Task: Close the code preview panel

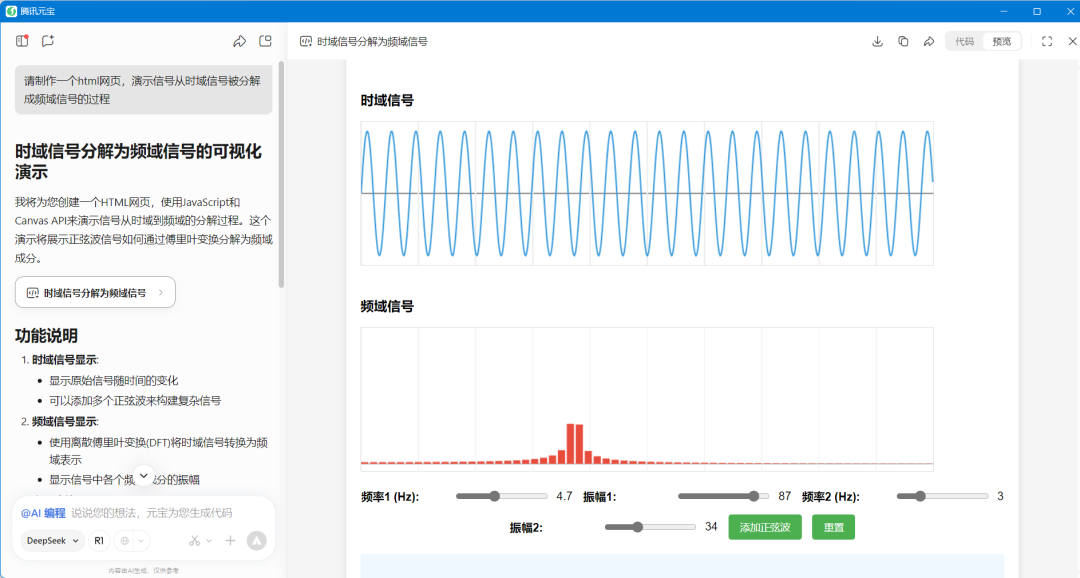Action: pos(1072,41)
